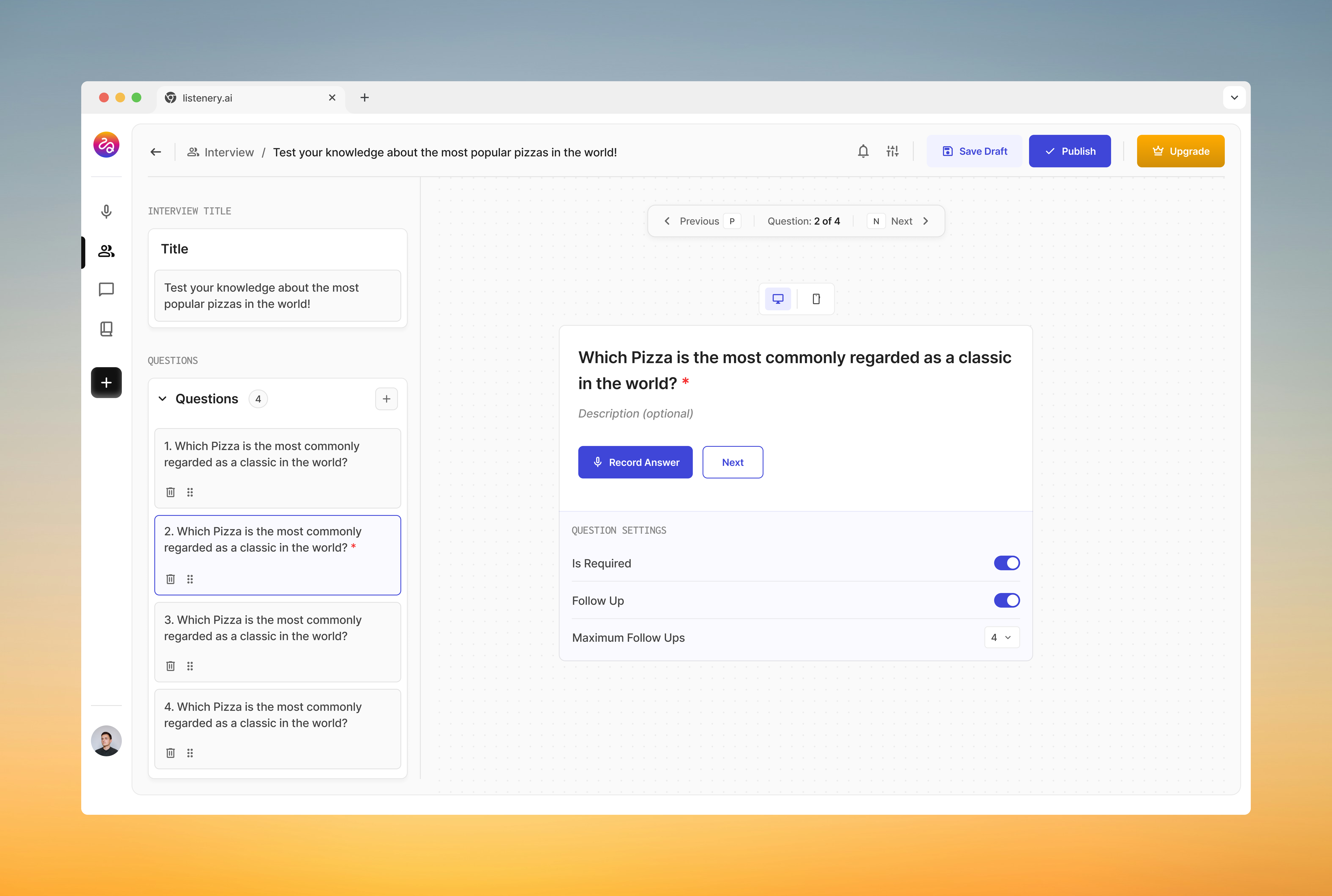The image size is (1332, 896).
Task: Open Maximum Follow Ups dropdown
Action: [x=1002, y=638]
